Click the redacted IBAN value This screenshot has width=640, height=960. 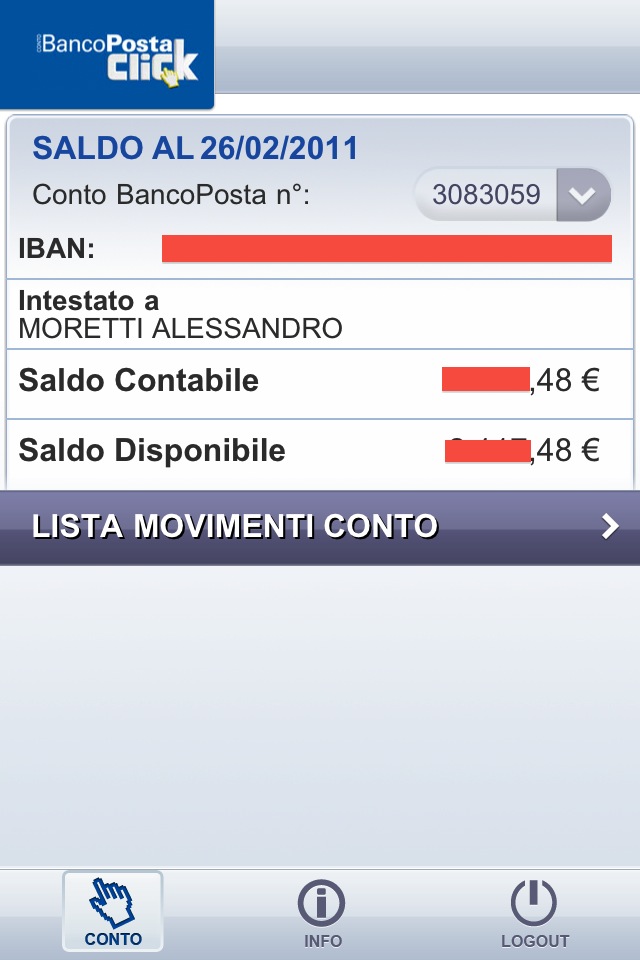386,249
